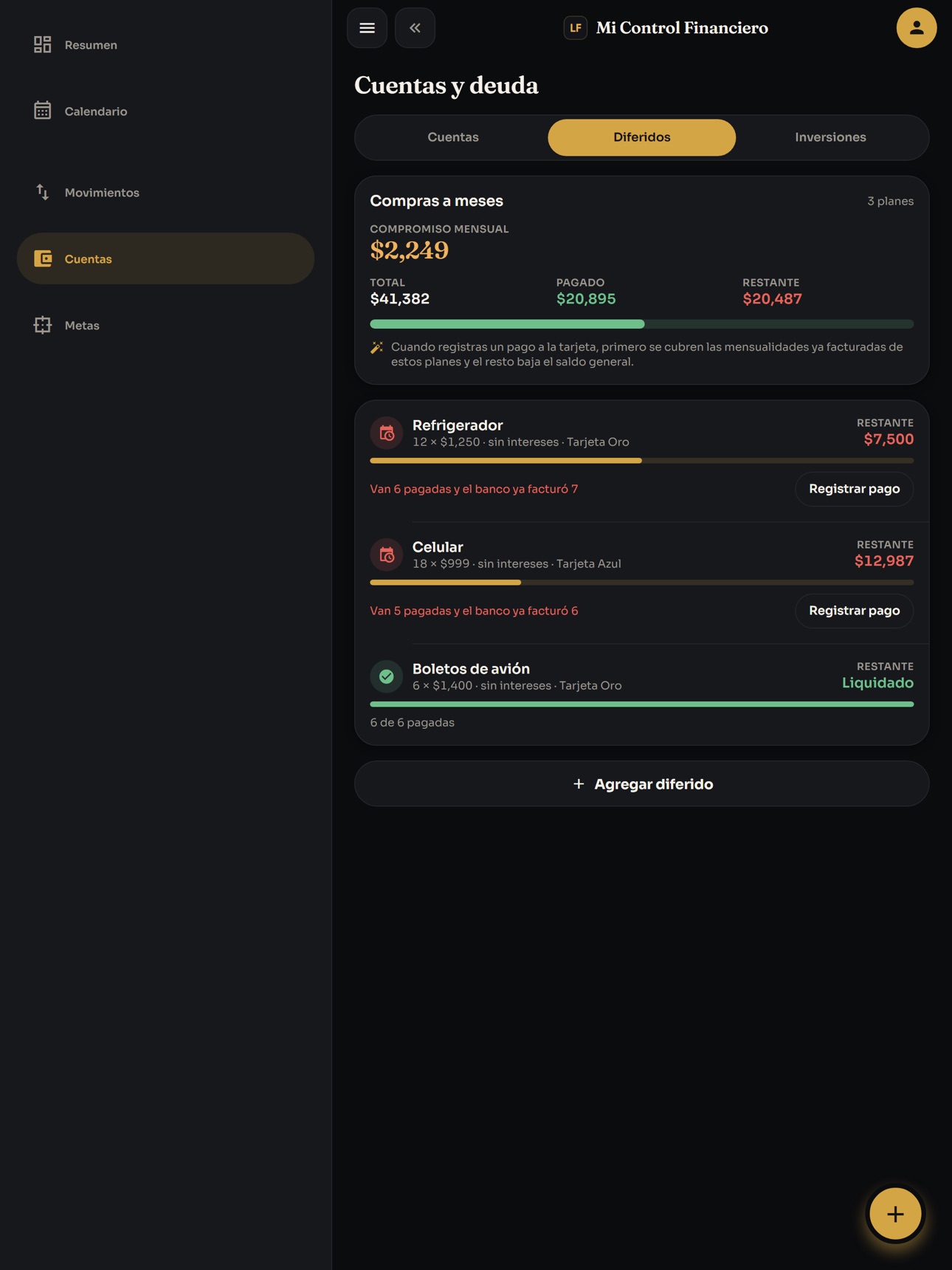The width and height of the screenshot is (952, 1270).
Task: Click the Restante $20,487 value
Action: coord(772,299)
